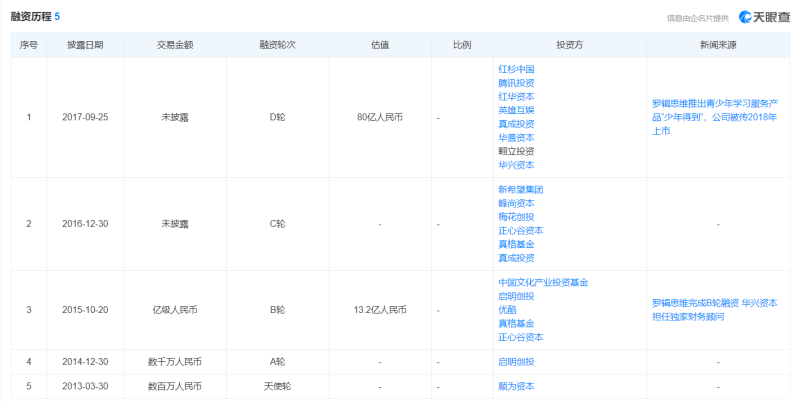
Task: Click the 披露日期 column header
Action: tap(85, 45)
